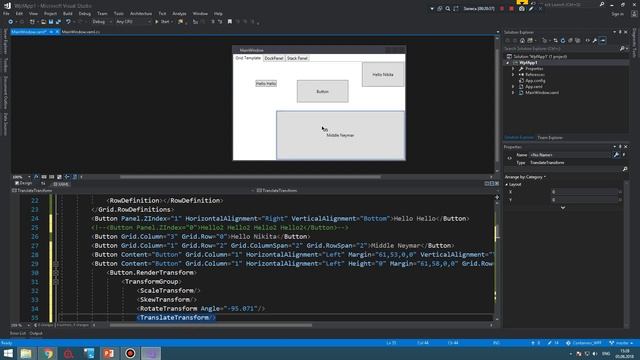This screenshot has width=640, height=360.
Task: Click the bookmark toolbar icon
Action: coord(229,22)
